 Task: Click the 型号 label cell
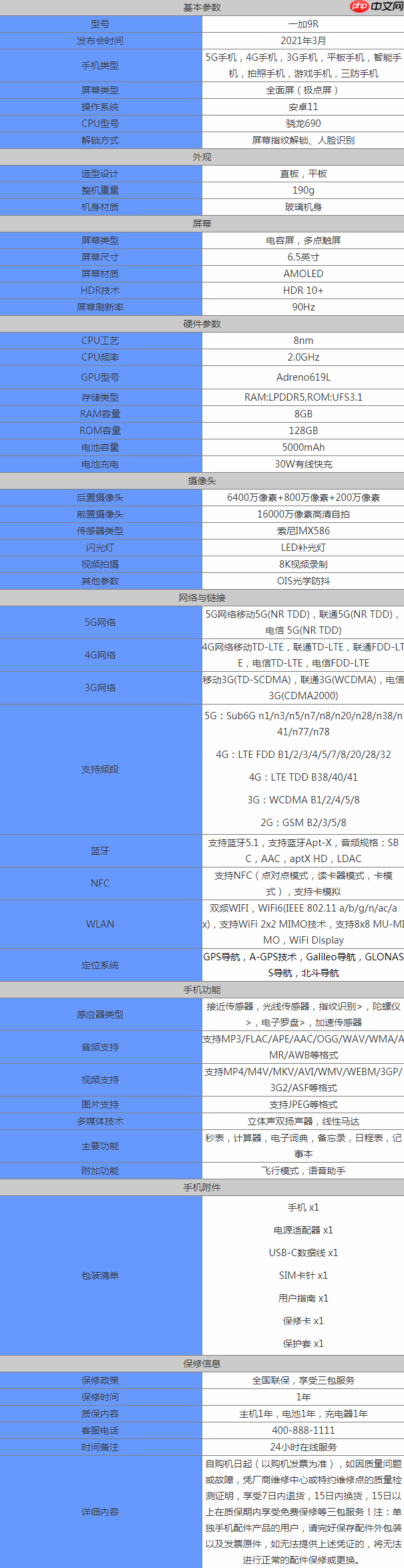[x=100, y=24]
